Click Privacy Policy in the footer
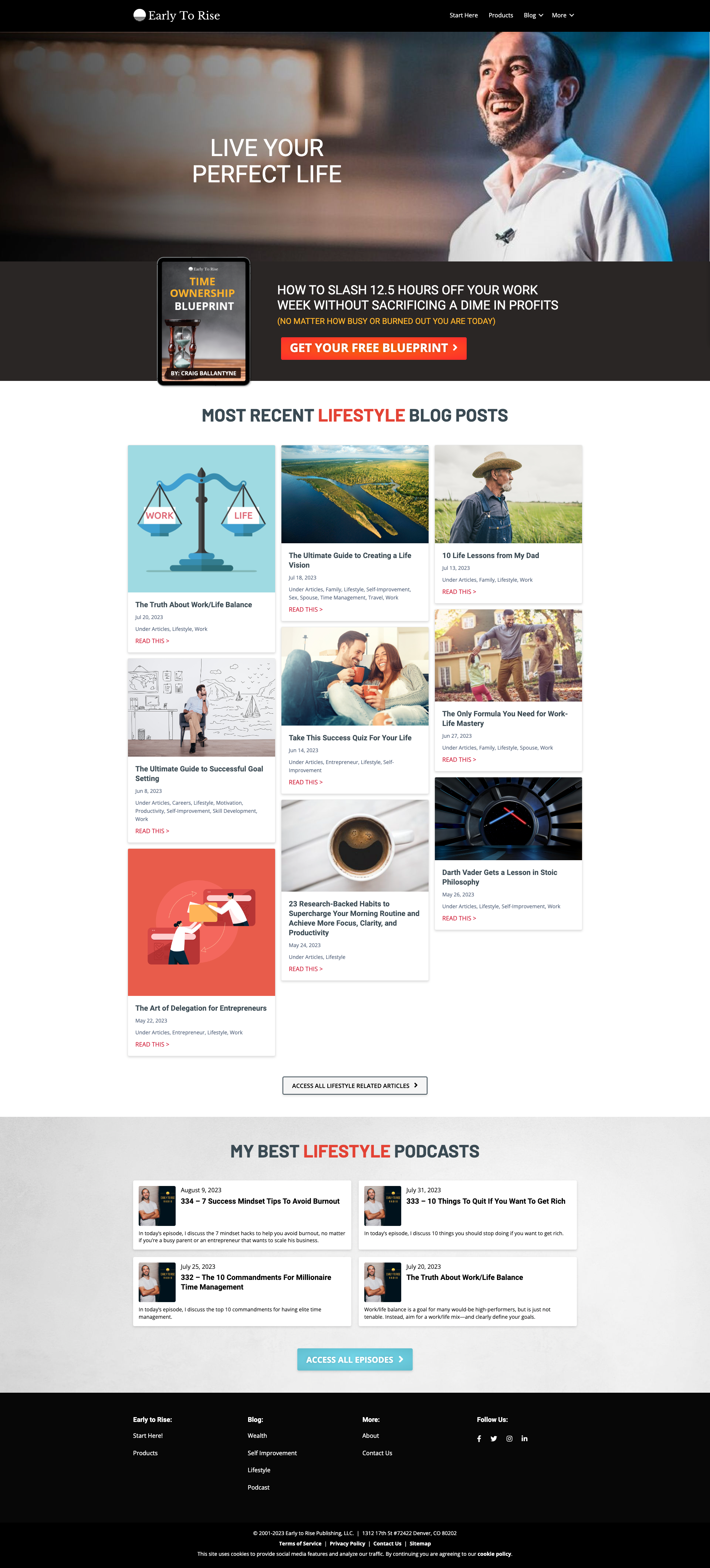710x1568 pixels. (x=347, y=1543)
